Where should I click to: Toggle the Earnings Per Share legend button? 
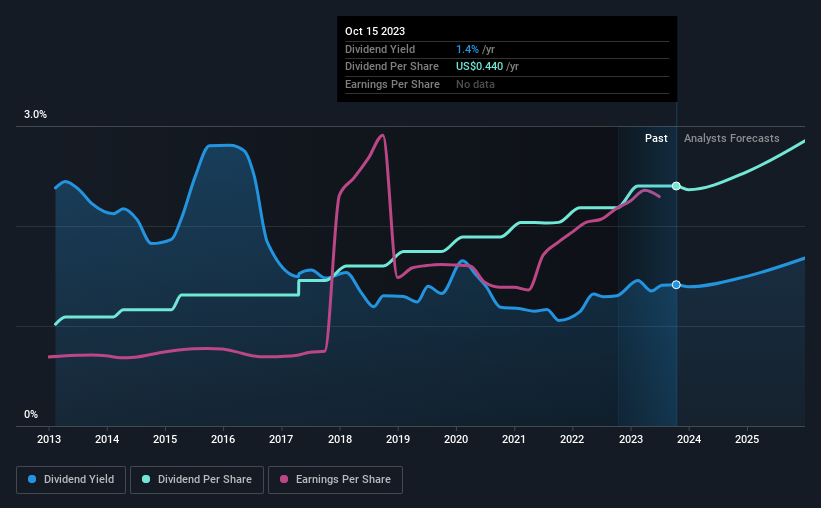[335, 480]
